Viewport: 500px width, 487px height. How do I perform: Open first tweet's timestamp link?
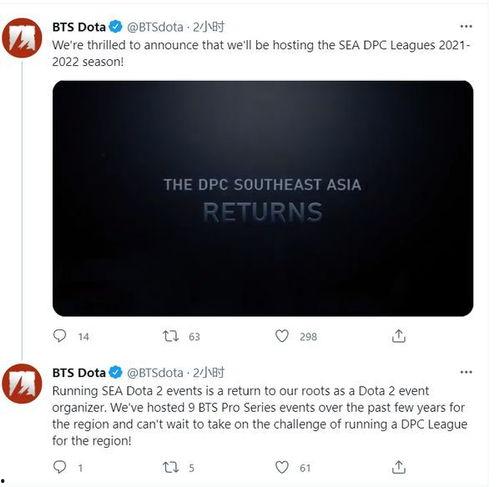(x=209, y=27)
